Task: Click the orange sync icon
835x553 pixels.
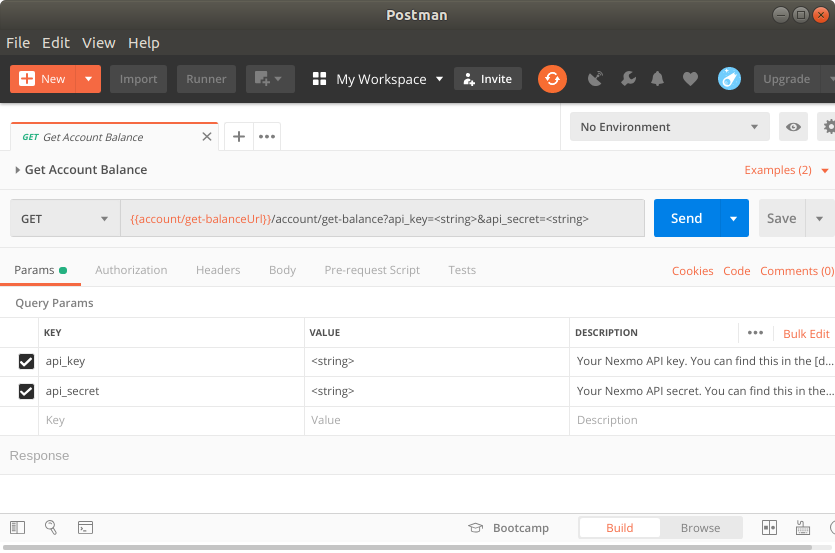Action: coord(552,79)
